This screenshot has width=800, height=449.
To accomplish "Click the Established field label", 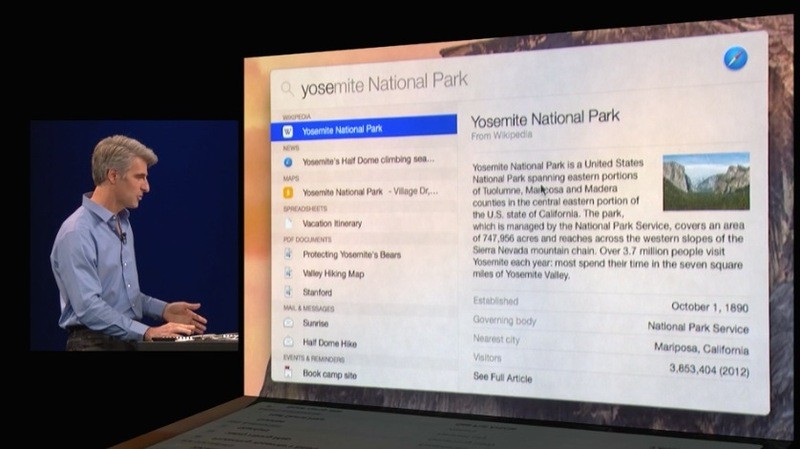I will point(495,301).
